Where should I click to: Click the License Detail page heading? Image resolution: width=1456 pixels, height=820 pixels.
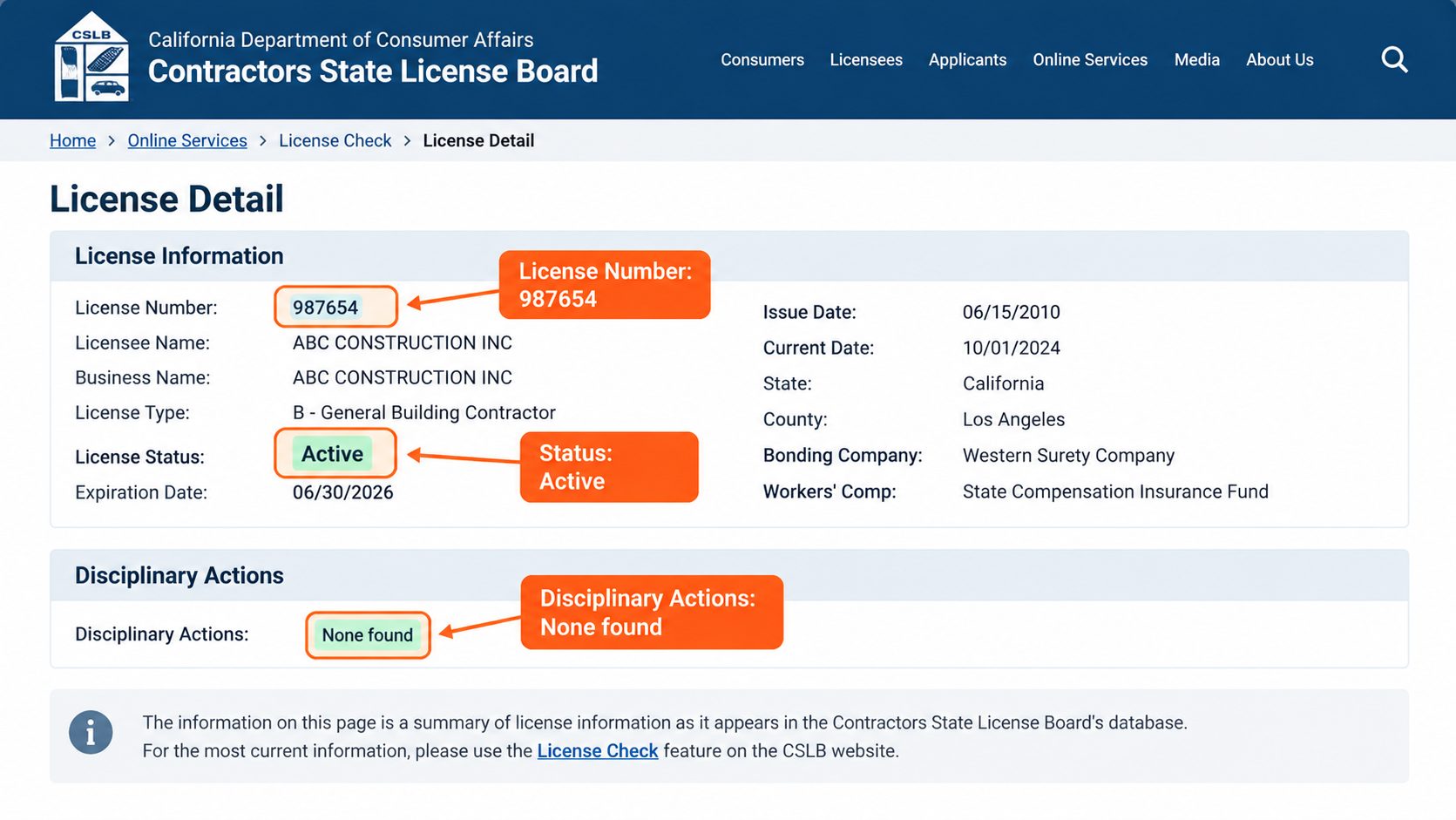point(167,200)
